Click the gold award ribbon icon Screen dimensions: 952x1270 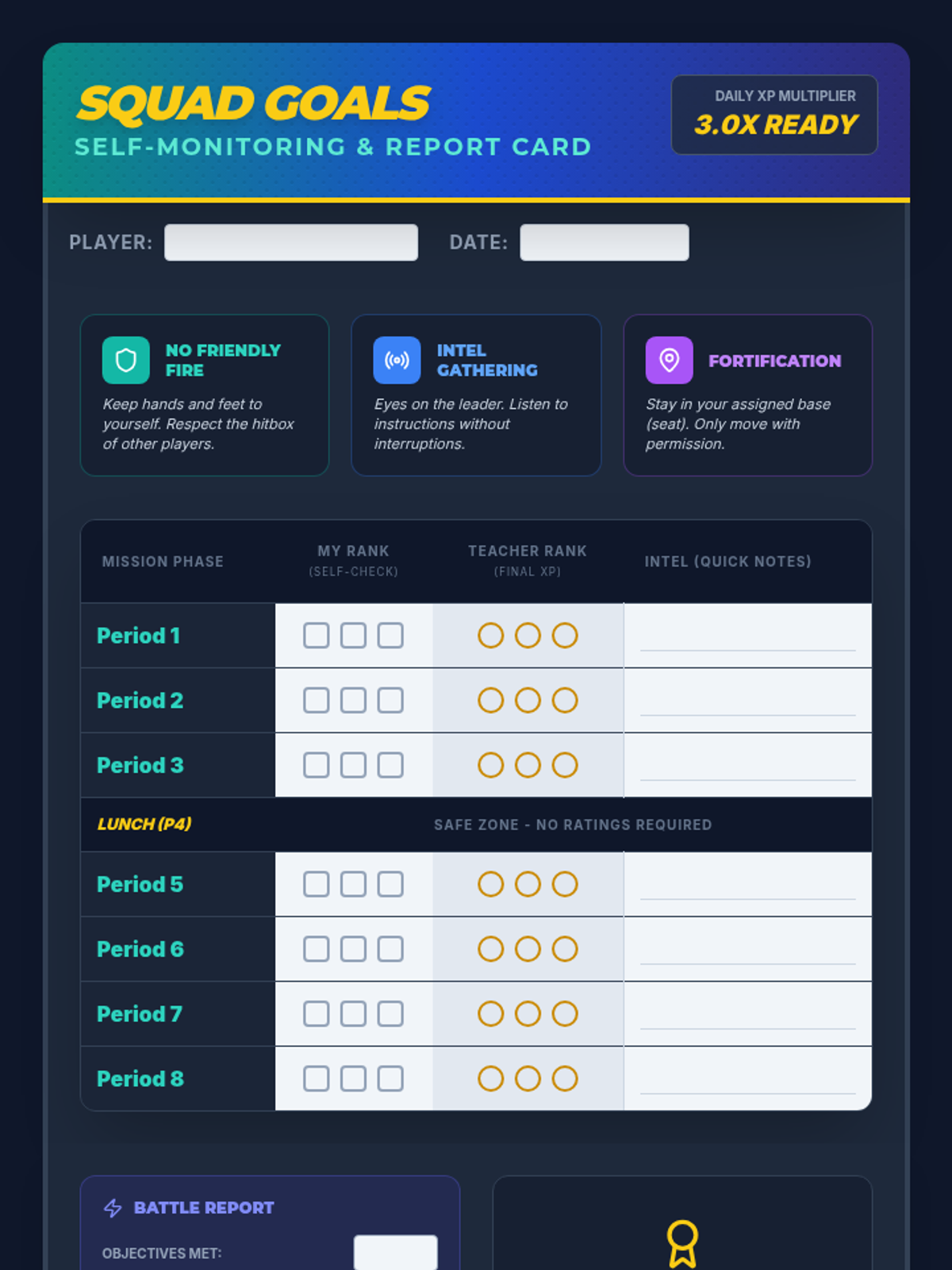click(682, 1243)
